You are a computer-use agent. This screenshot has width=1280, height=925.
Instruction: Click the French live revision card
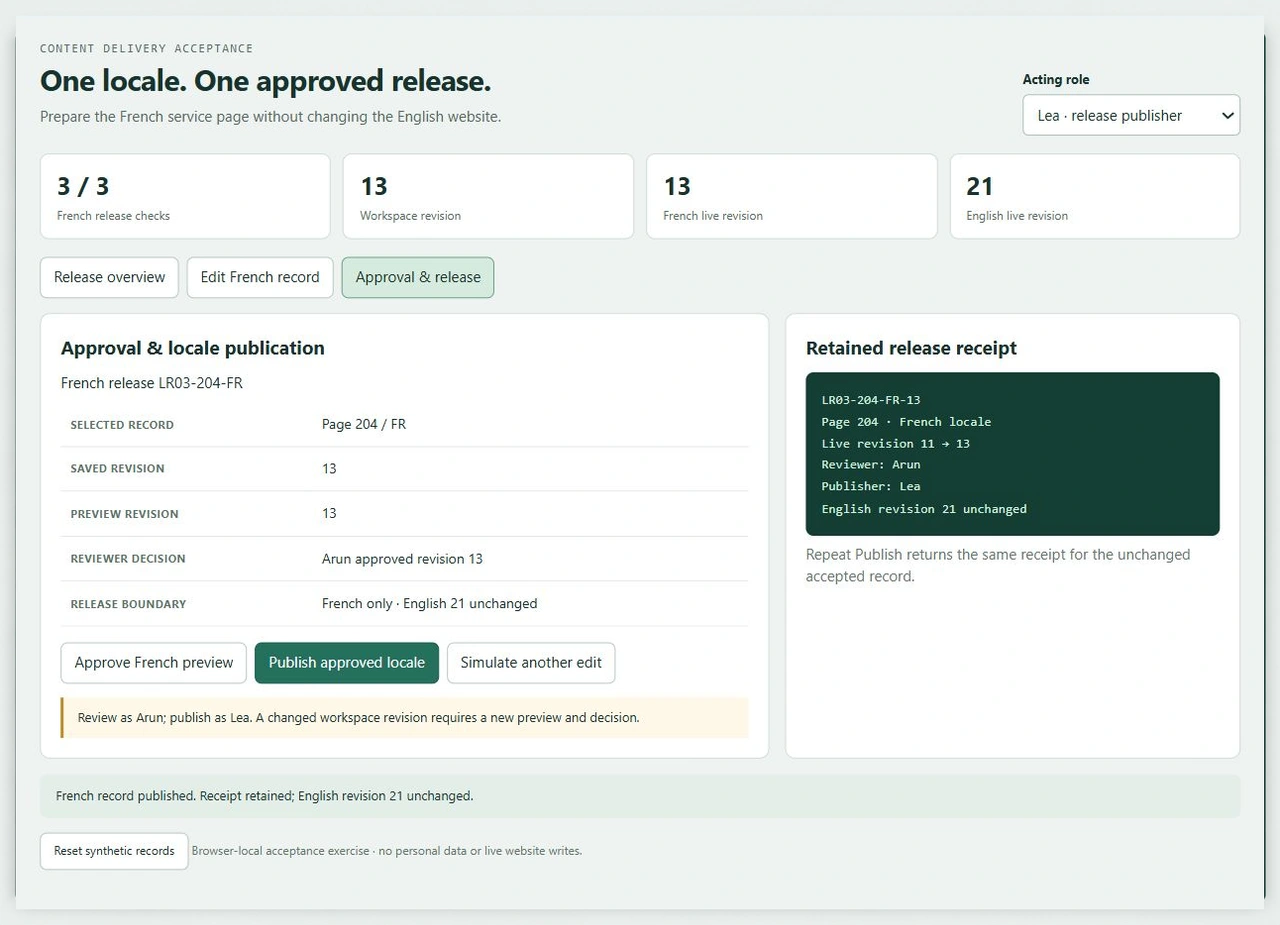(792, 196)
